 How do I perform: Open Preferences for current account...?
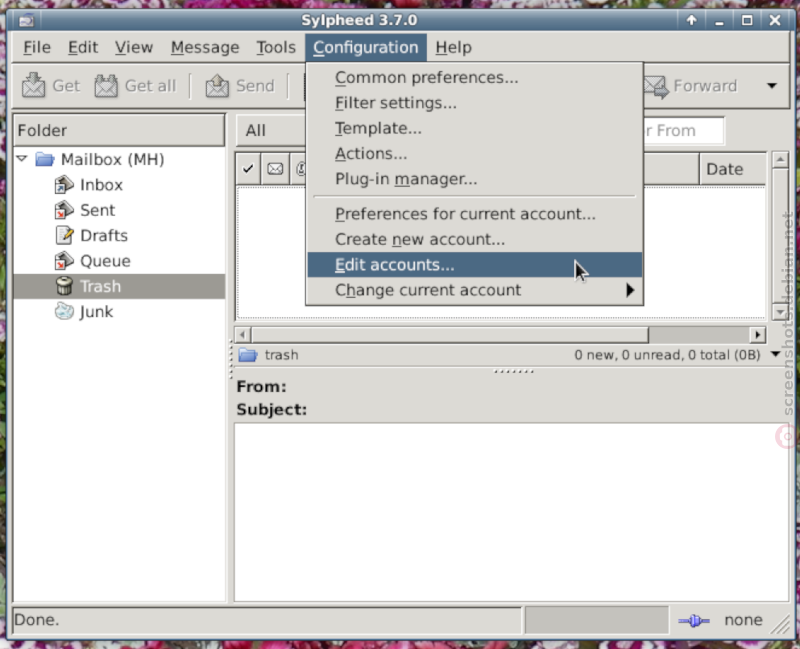click(x=474, y=214)
